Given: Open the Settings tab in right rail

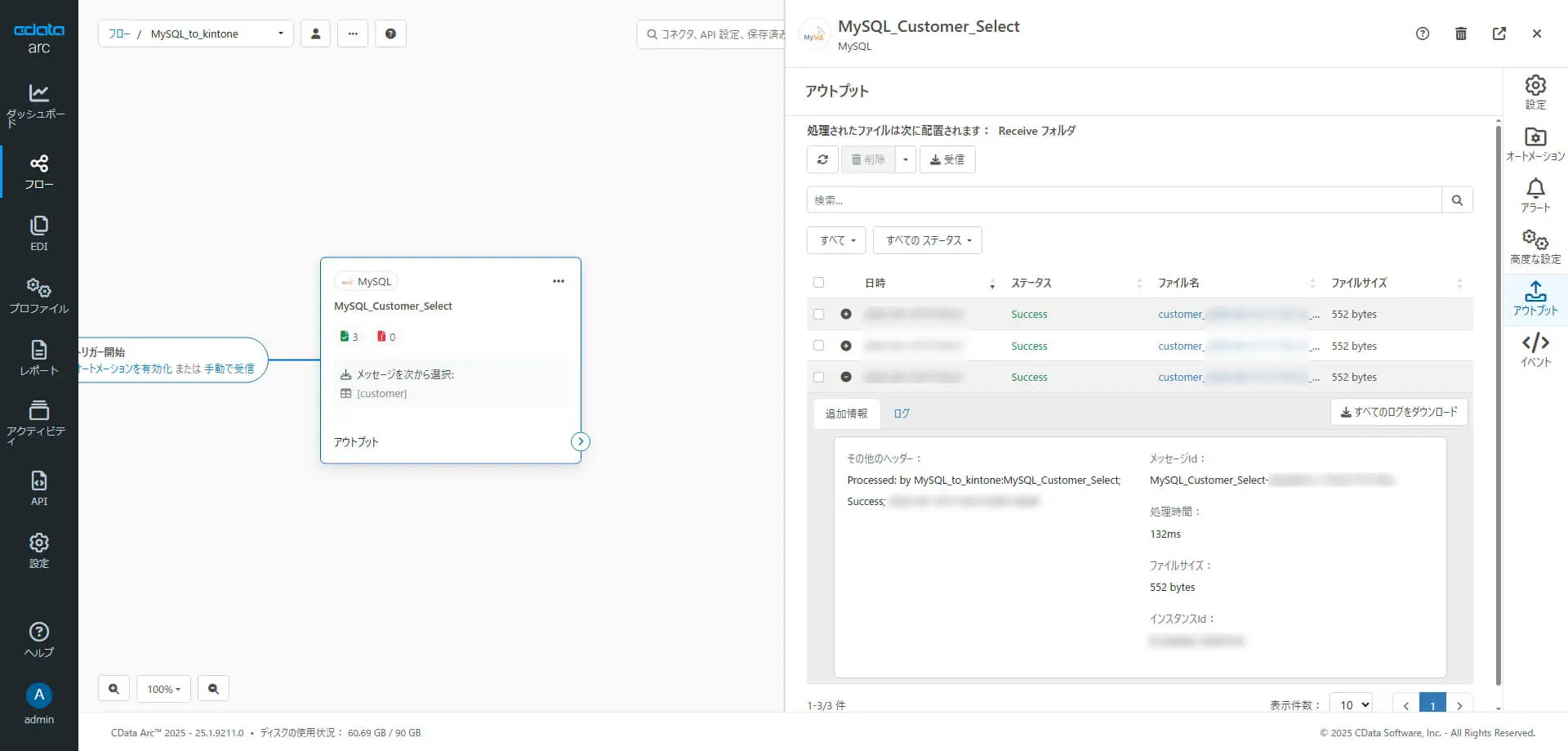Looking at the screenshot, I should [1535, 92].
